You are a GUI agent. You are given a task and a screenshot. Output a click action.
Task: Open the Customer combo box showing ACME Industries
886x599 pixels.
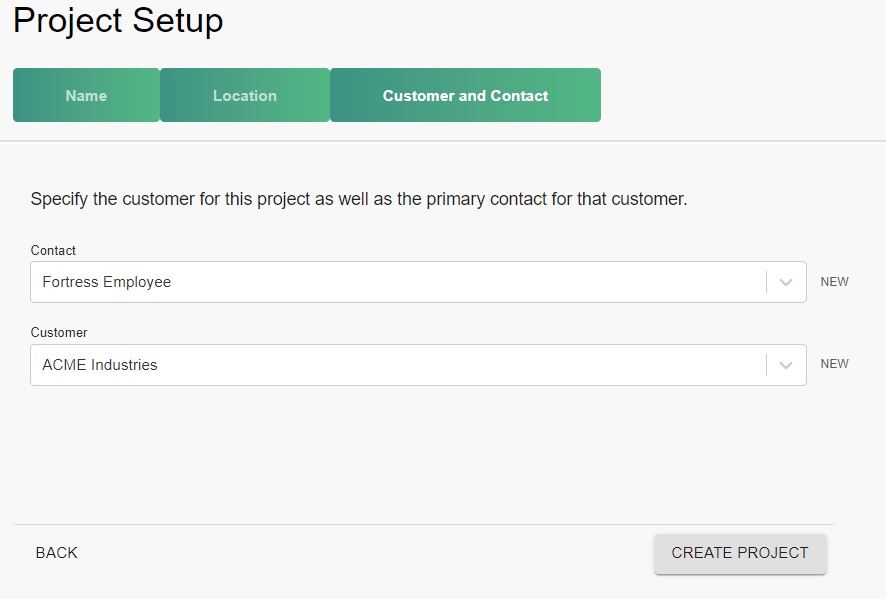point(400,366)
